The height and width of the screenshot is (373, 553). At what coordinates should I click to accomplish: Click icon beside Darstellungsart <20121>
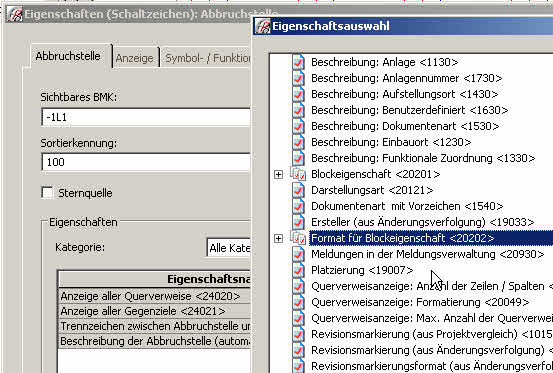(298, 190)
